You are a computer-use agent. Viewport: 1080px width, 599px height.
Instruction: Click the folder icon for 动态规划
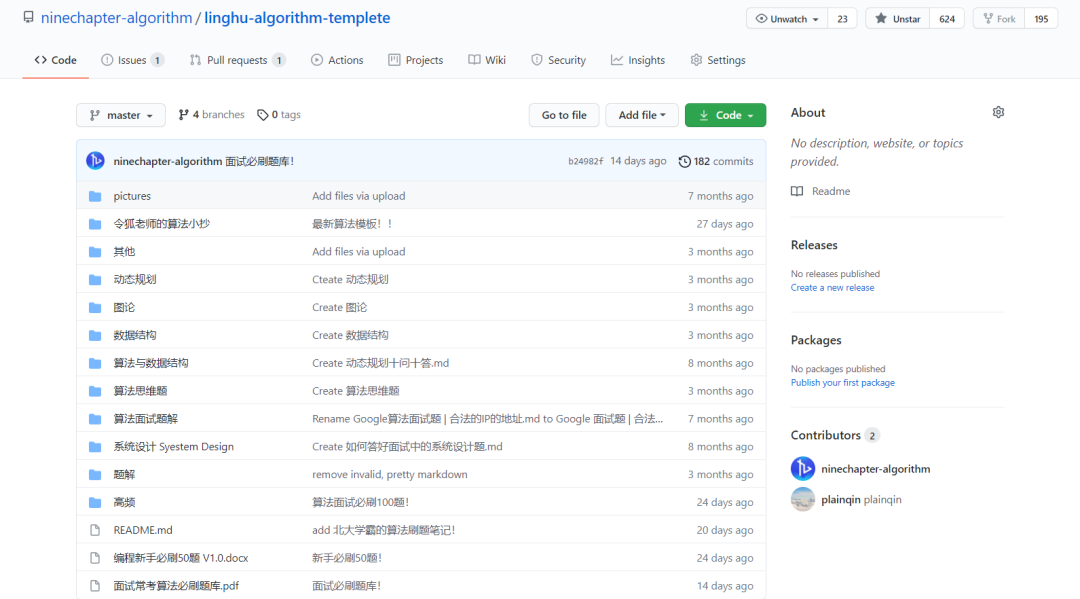pyautogui.click(x=95, y=280)
